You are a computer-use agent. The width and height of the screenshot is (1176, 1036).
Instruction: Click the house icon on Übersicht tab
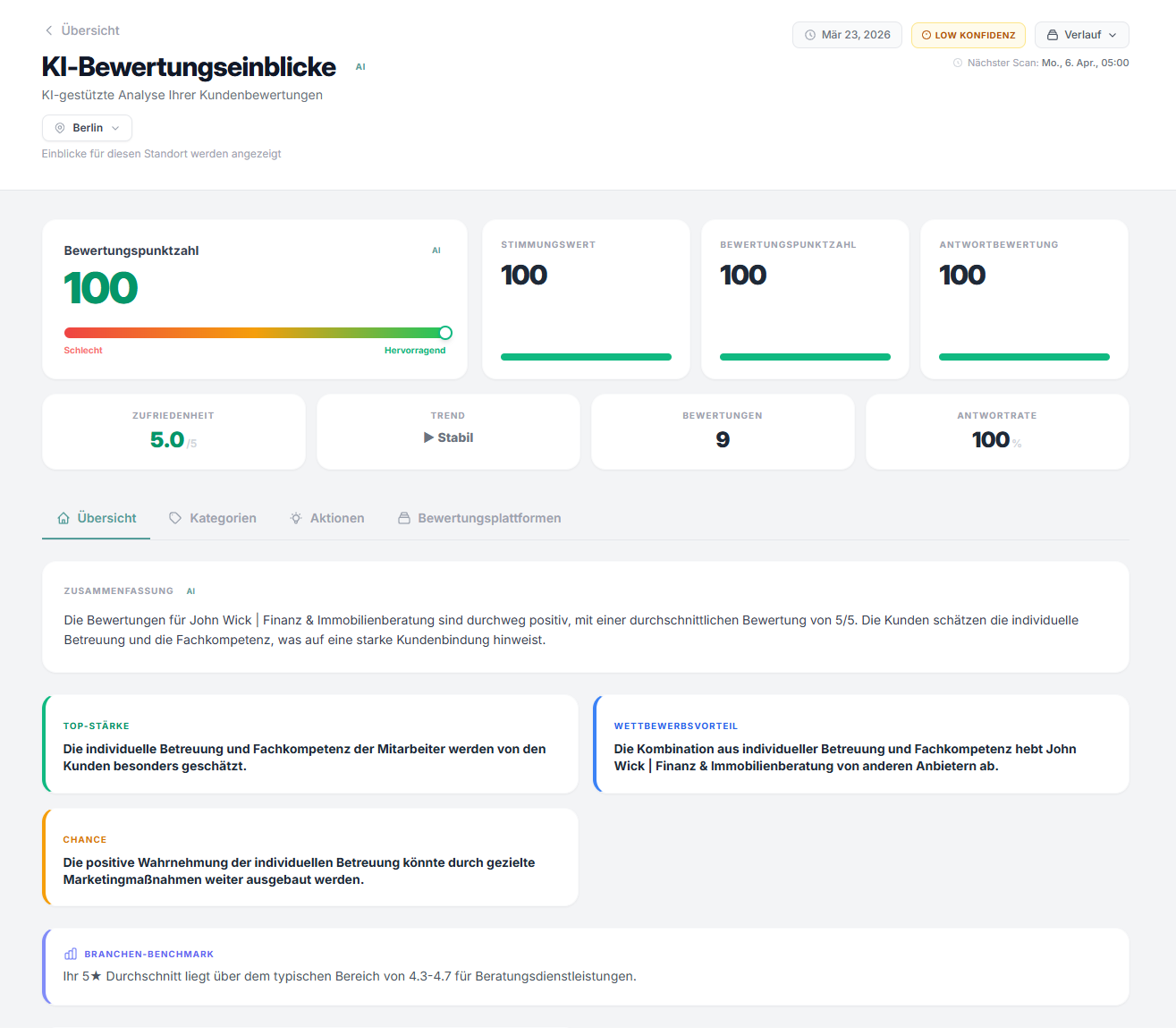(x=63, y=518)
